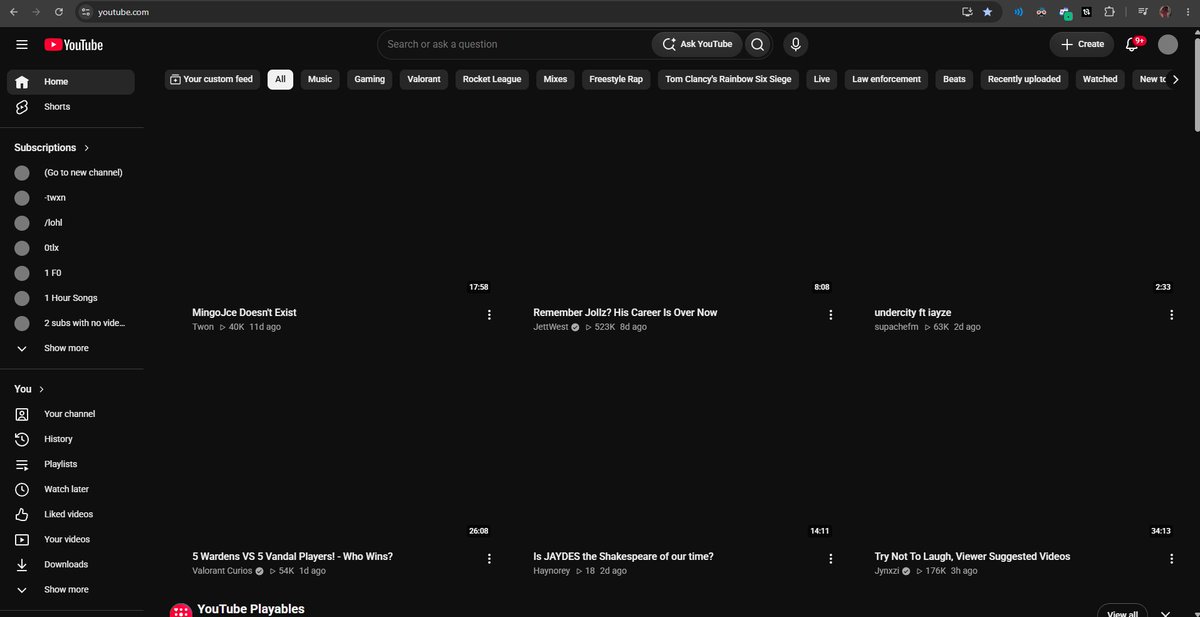
Task: Open the browser media controls icon
Action: click(x=1142, y=12)
